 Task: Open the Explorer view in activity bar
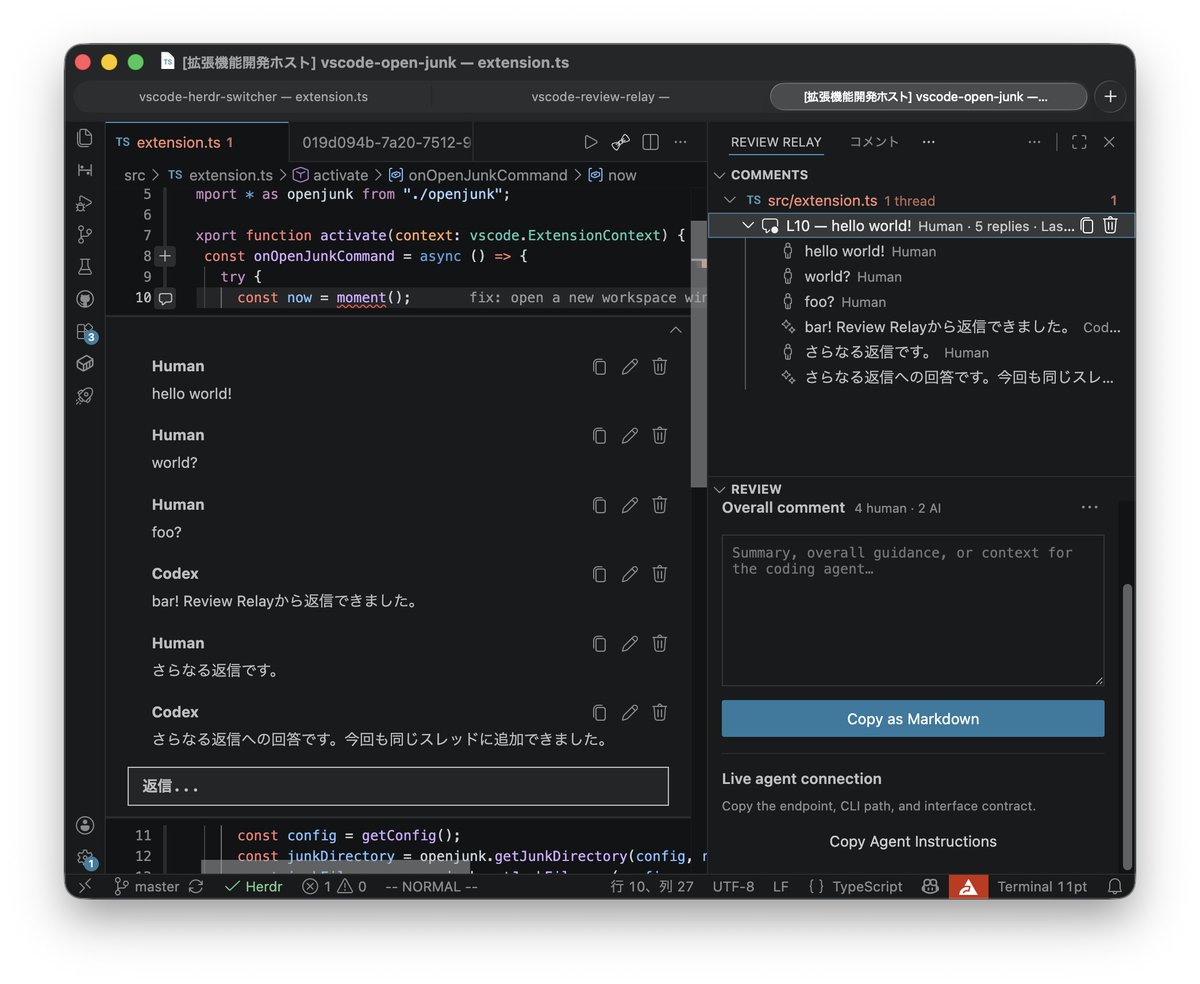click(85, 138)
